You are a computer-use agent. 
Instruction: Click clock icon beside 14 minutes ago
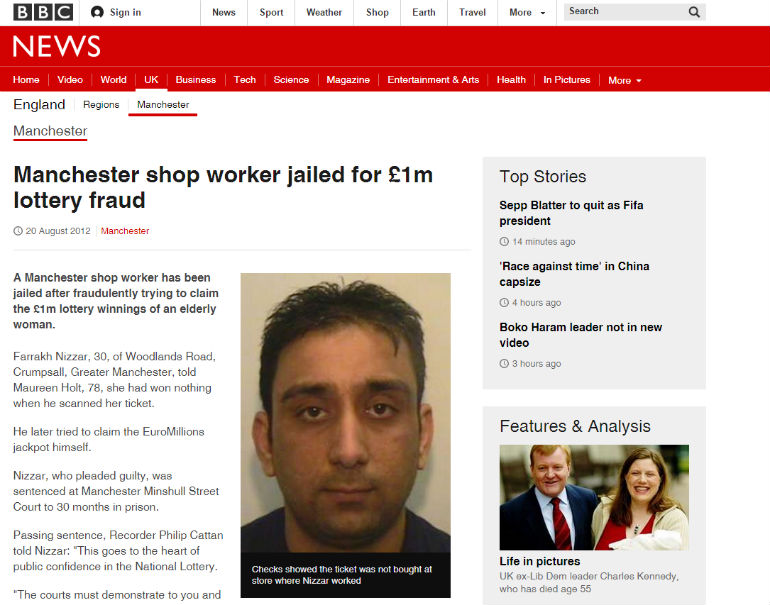pyautogui.click(x=504, y=242)
